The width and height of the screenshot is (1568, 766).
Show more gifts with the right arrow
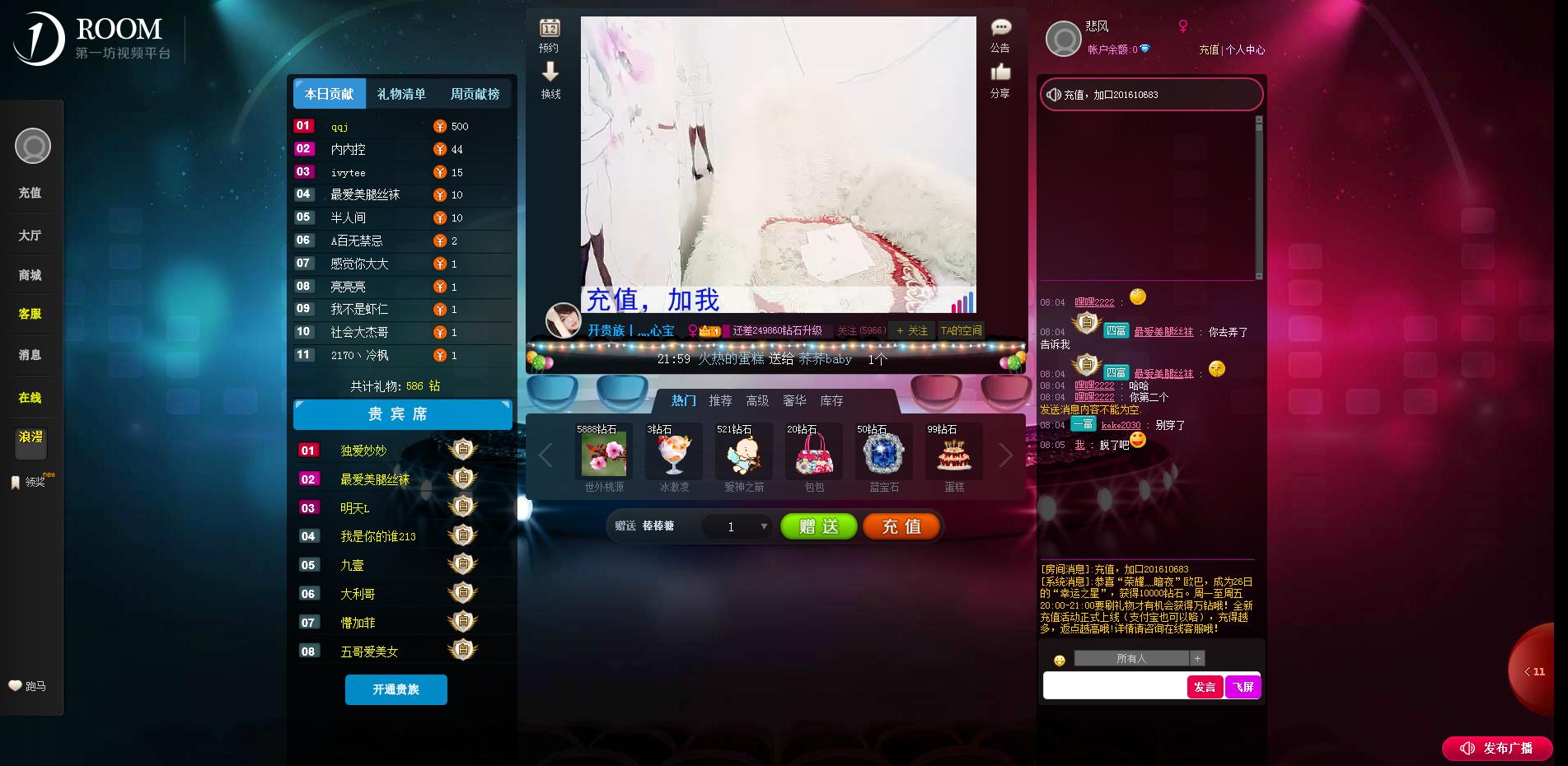pyautogui.click(x=1005, y=455)
